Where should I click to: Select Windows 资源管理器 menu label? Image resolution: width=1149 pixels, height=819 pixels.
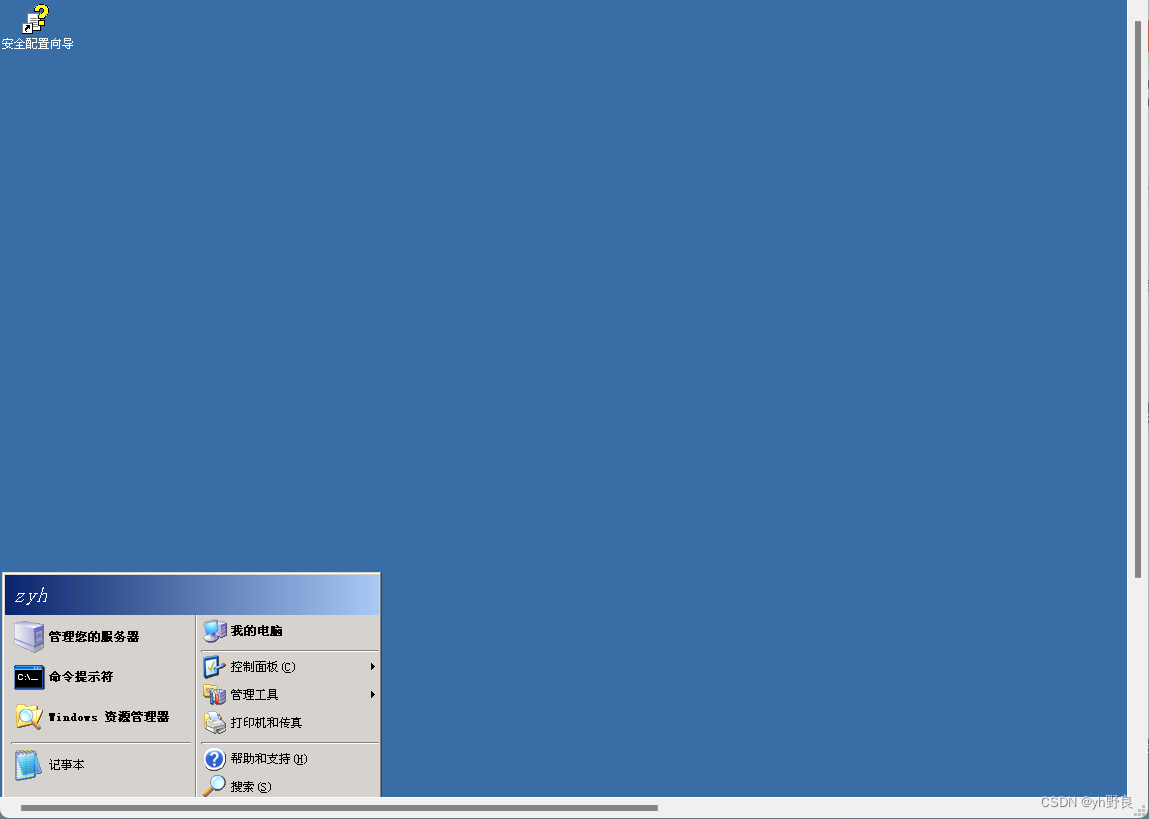108,717
